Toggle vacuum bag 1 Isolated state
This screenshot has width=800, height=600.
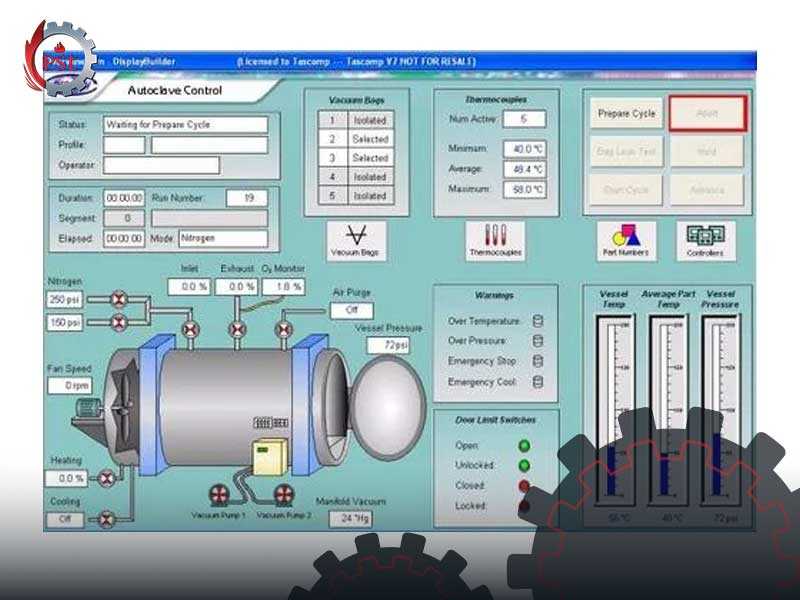pyautogui.click(x=369, y=120)
